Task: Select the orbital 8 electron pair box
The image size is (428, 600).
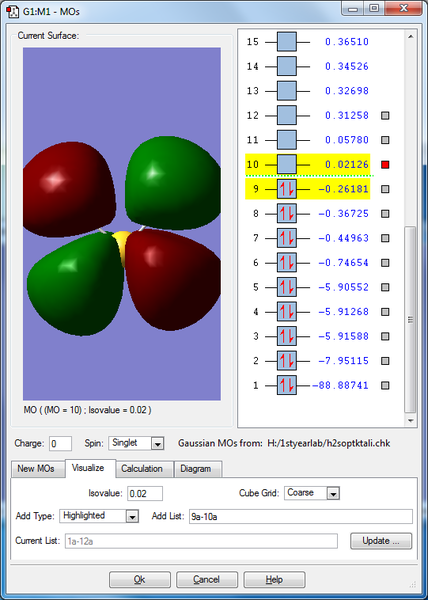Action: click(x=287, y=214)
